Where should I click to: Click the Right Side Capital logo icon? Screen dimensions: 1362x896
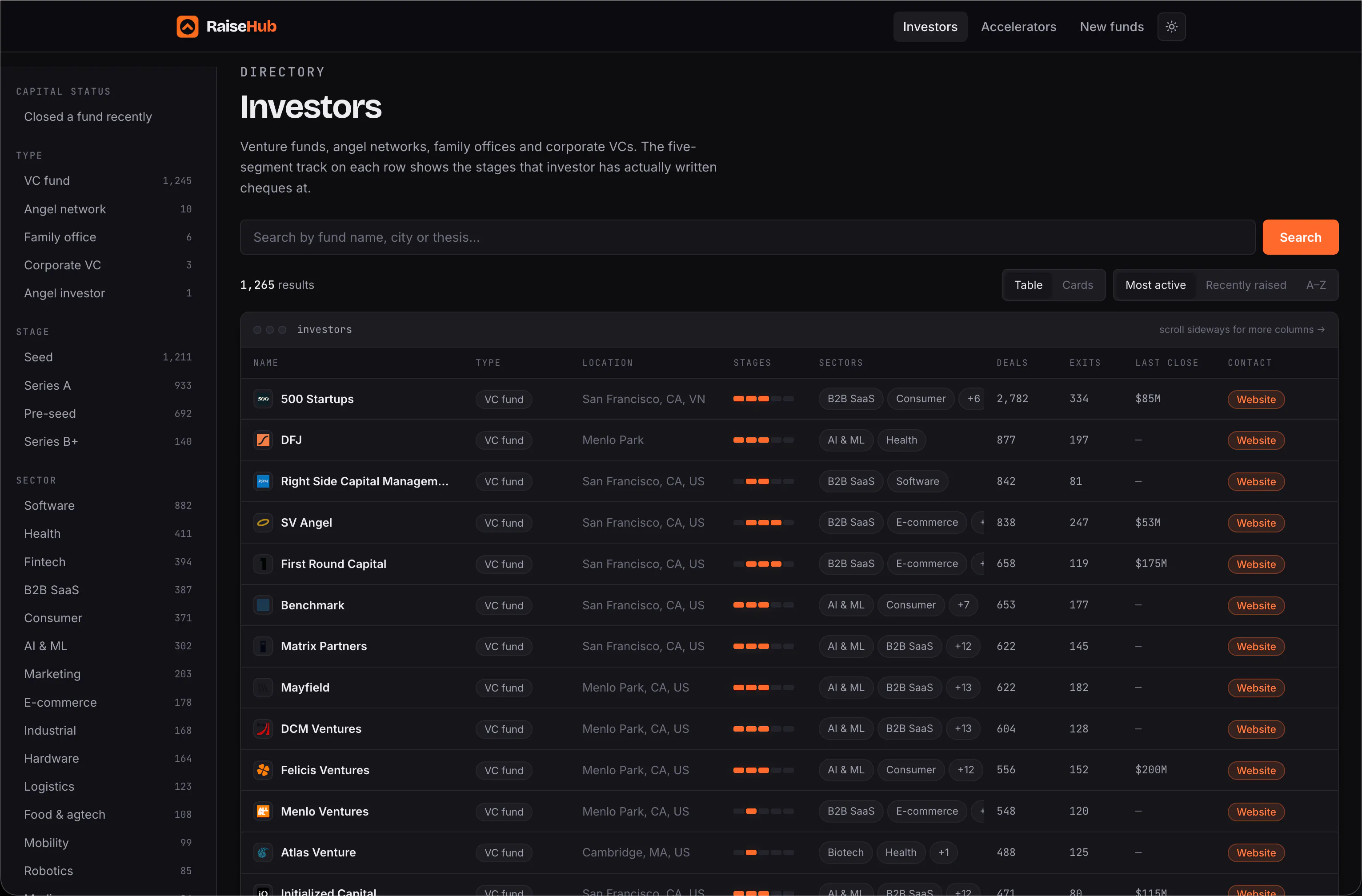(x=263, y=481)
